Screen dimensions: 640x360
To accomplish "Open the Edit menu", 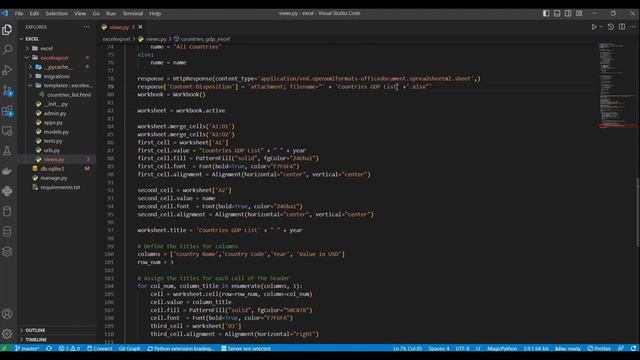I will click(34, 13).
